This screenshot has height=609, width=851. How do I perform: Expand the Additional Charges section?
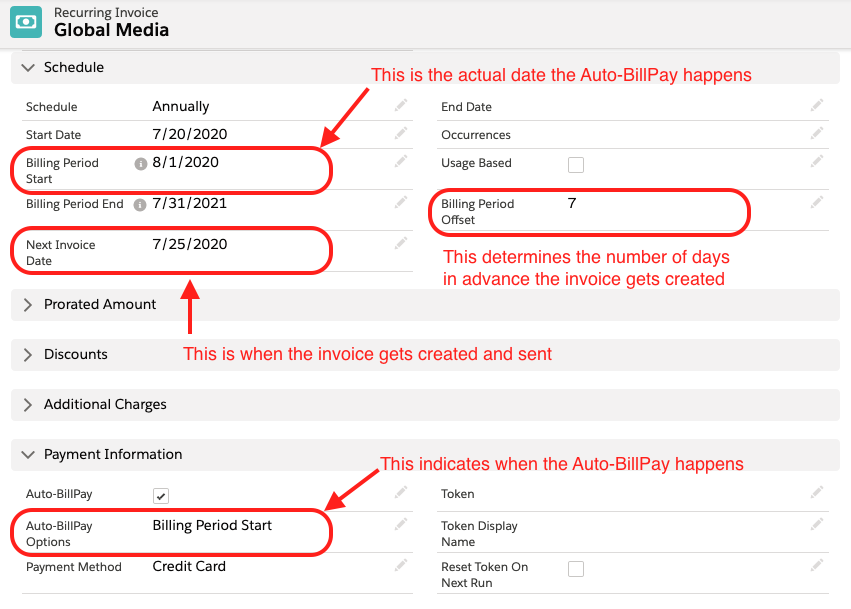pyautogui.click(x=28, y=405)
